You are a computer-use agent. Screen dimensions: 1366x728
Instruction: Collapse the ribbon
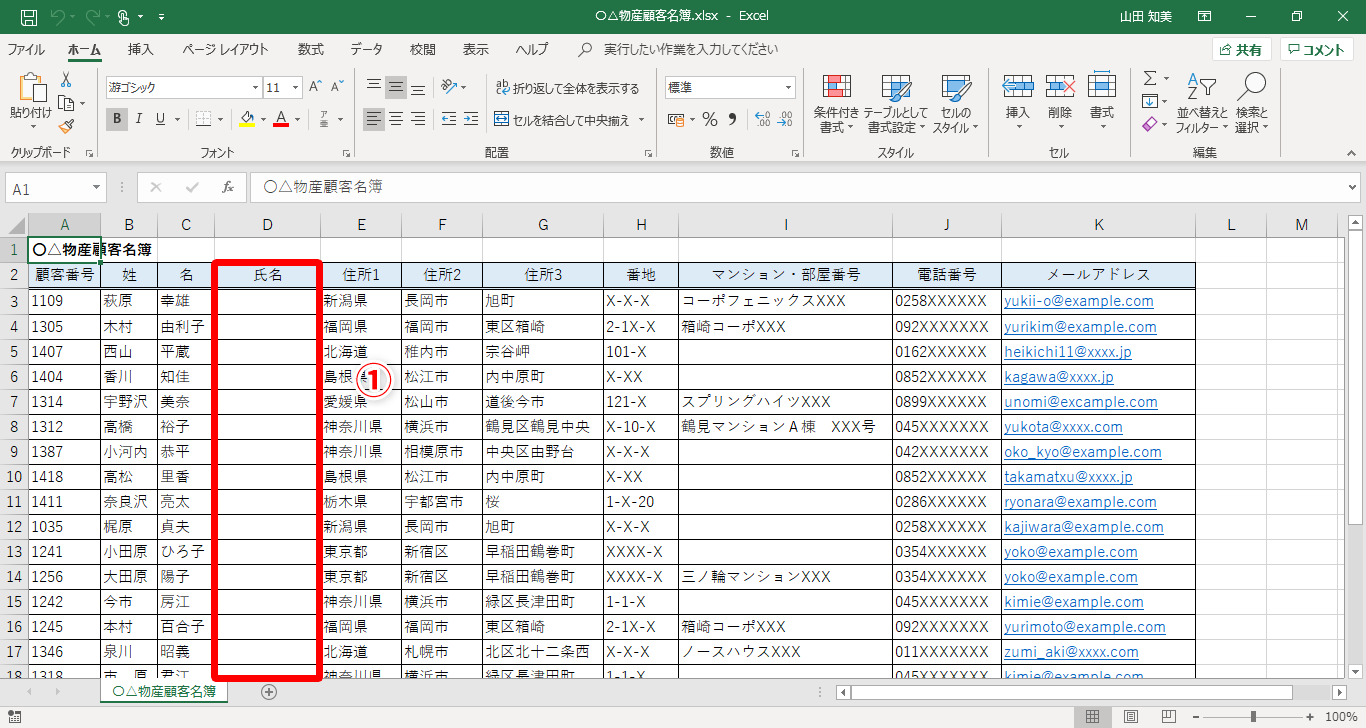click(x=1352, y=153)
